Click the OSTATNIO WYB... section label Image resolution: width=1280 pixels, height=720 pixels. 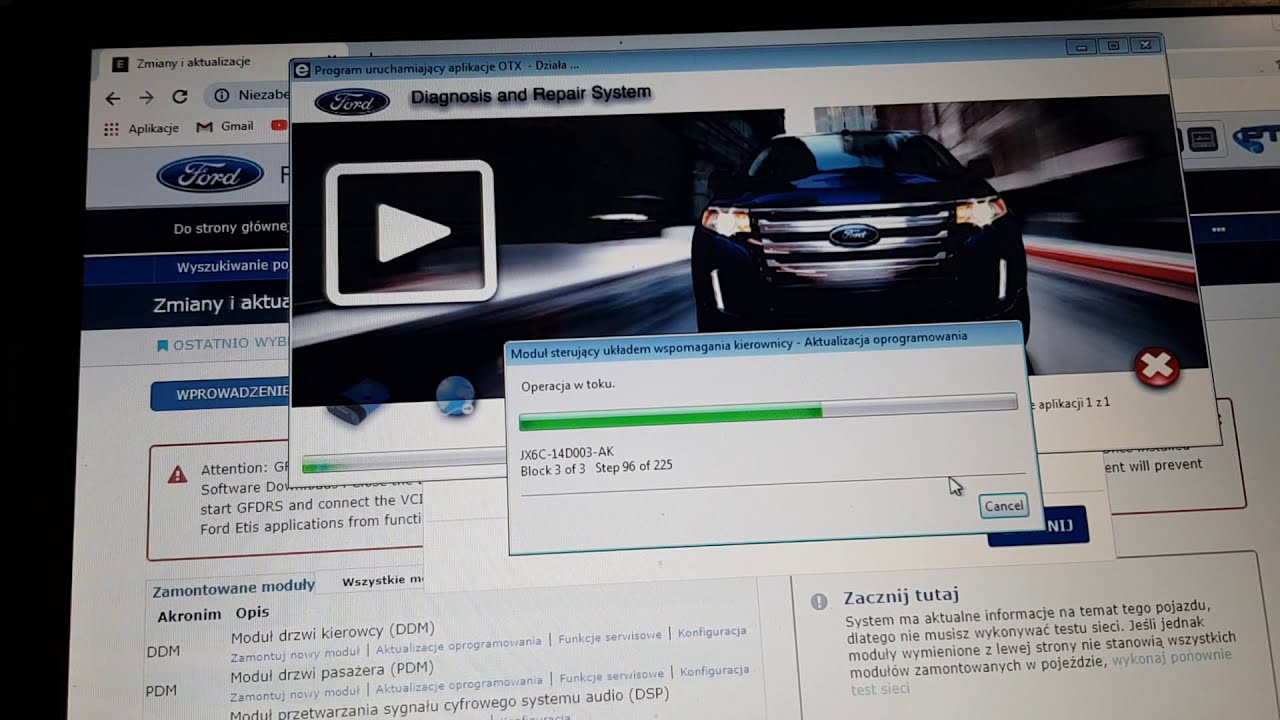231,344
